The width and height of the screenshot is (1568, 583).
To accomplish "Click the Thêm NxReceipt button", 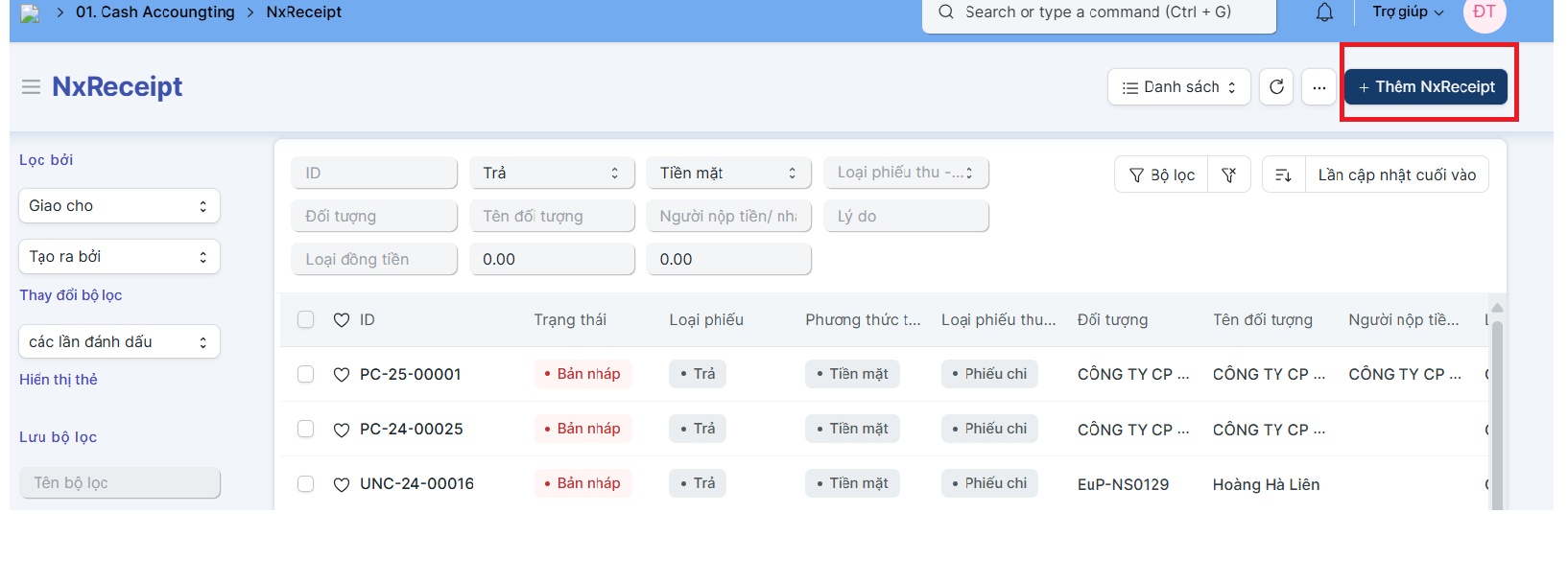I will pos(1426,87).
